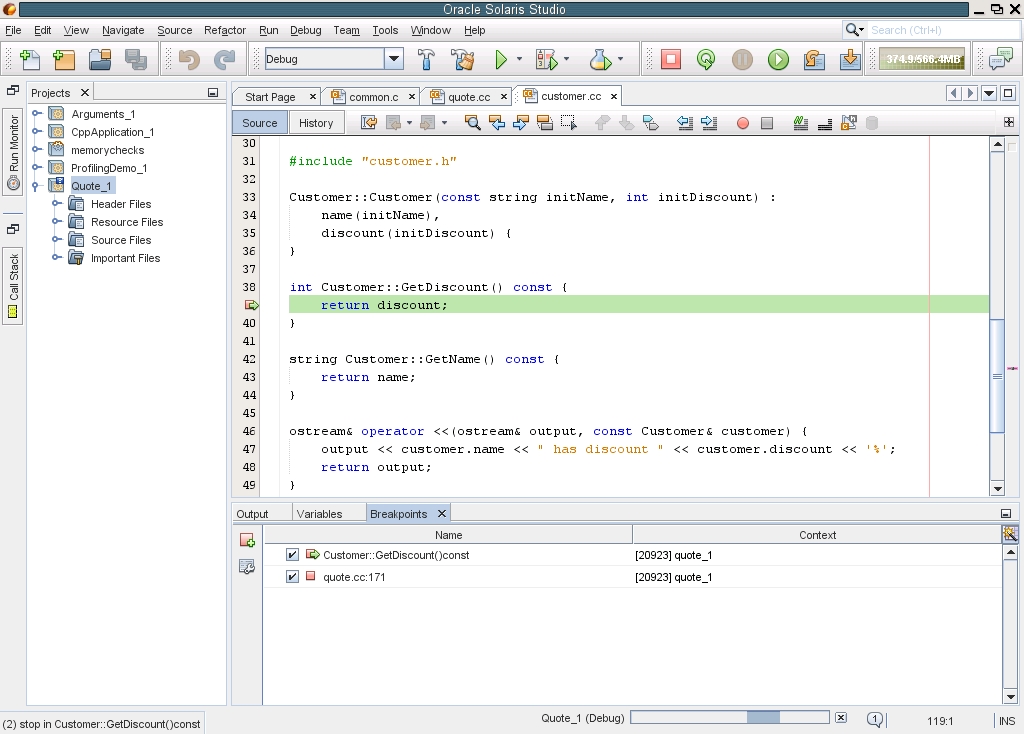Viewport: 1024px width, 734px height.
Task: Open the Debug menu
Action: pos(306,30)
